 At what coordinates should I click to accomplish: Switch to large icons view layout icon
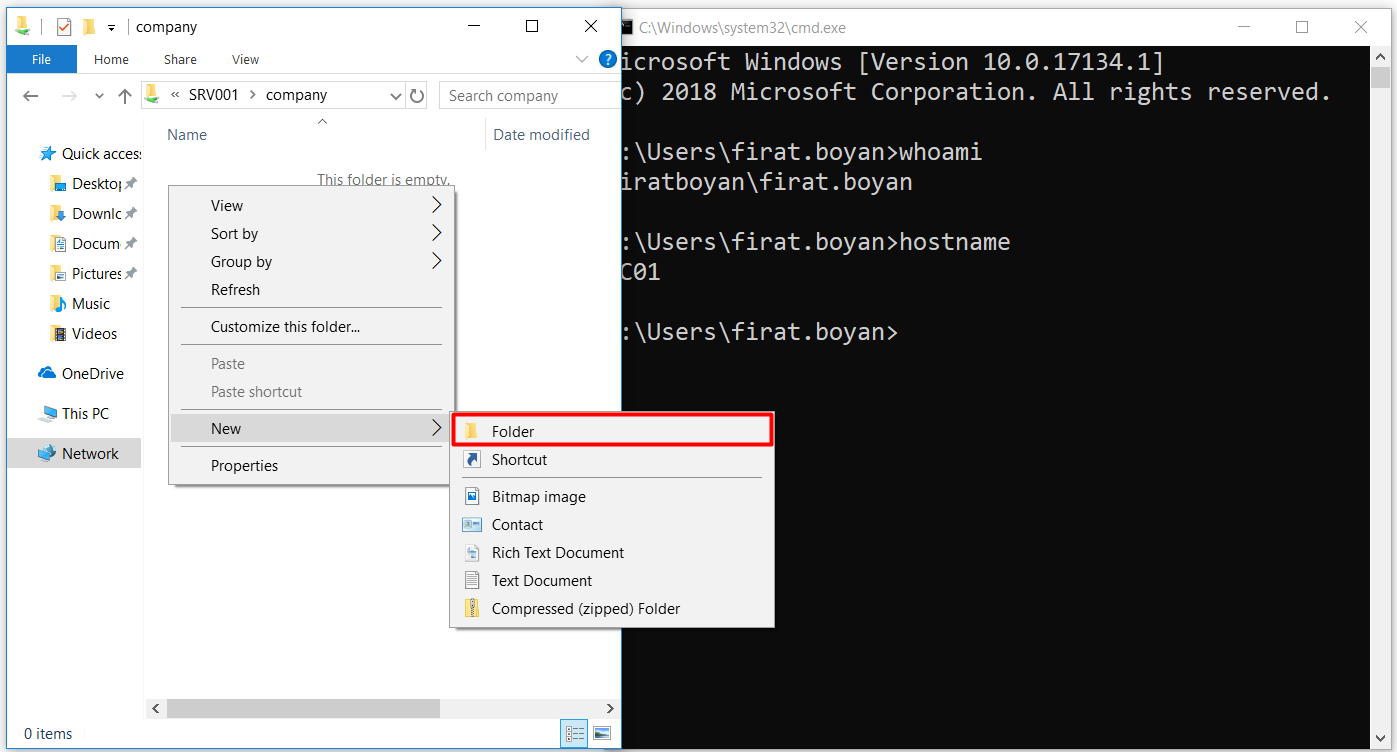601,734
